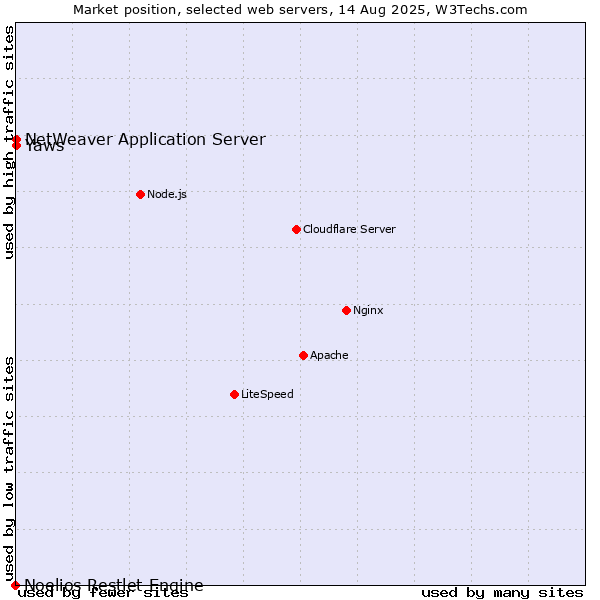
Task: Click the red LiteSpeed data point
Action: point(235,394)
